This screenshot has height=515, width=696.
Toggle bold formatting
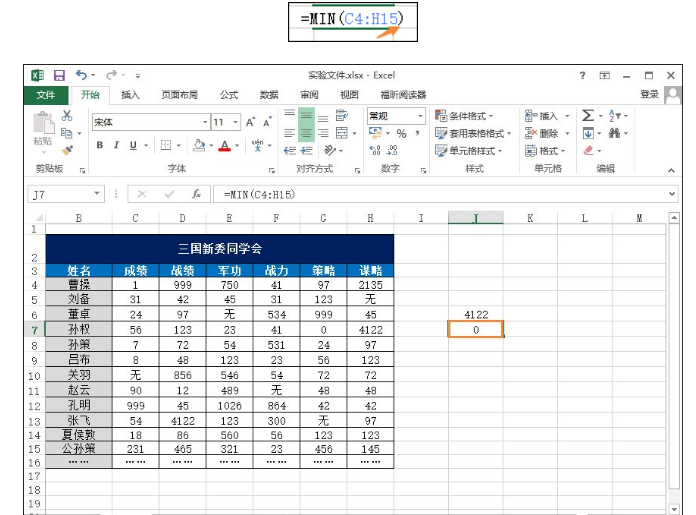100,145
